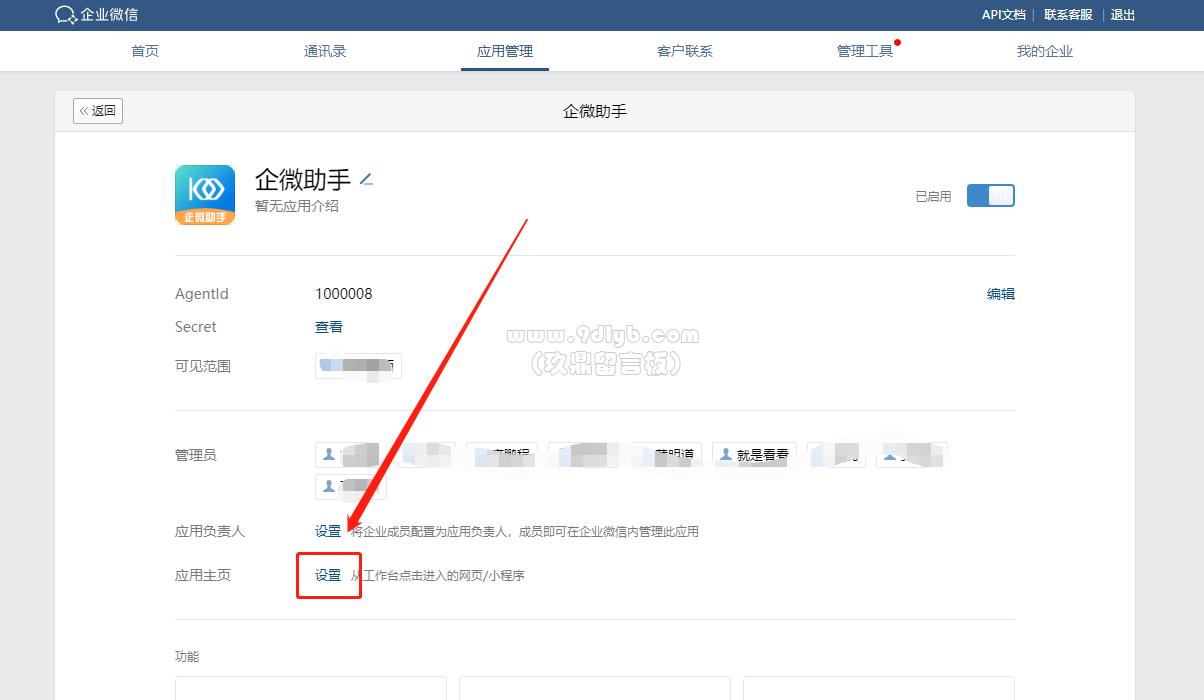This screenshot has height=700, width=1204.
Task: Switch to the 我的企业 tab
Action: point(1045,51)
